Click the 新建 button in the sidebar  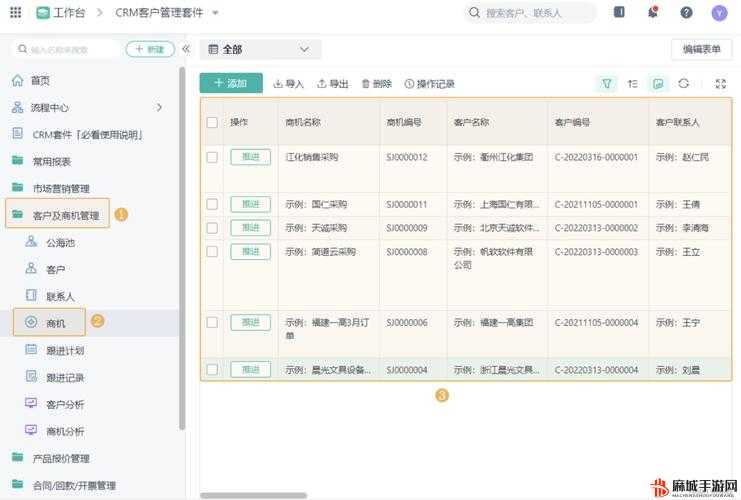[x=150, y=49]
